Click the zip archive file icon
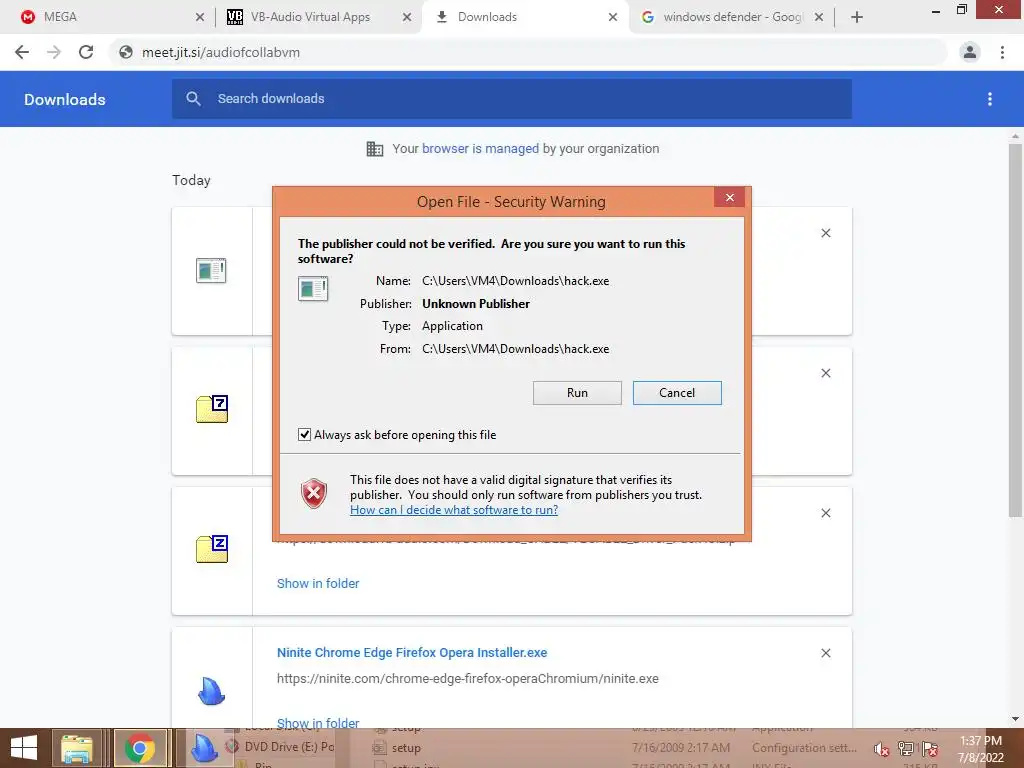The height and width of the screenshot is (768, 1024). click(x=212, y=549)
